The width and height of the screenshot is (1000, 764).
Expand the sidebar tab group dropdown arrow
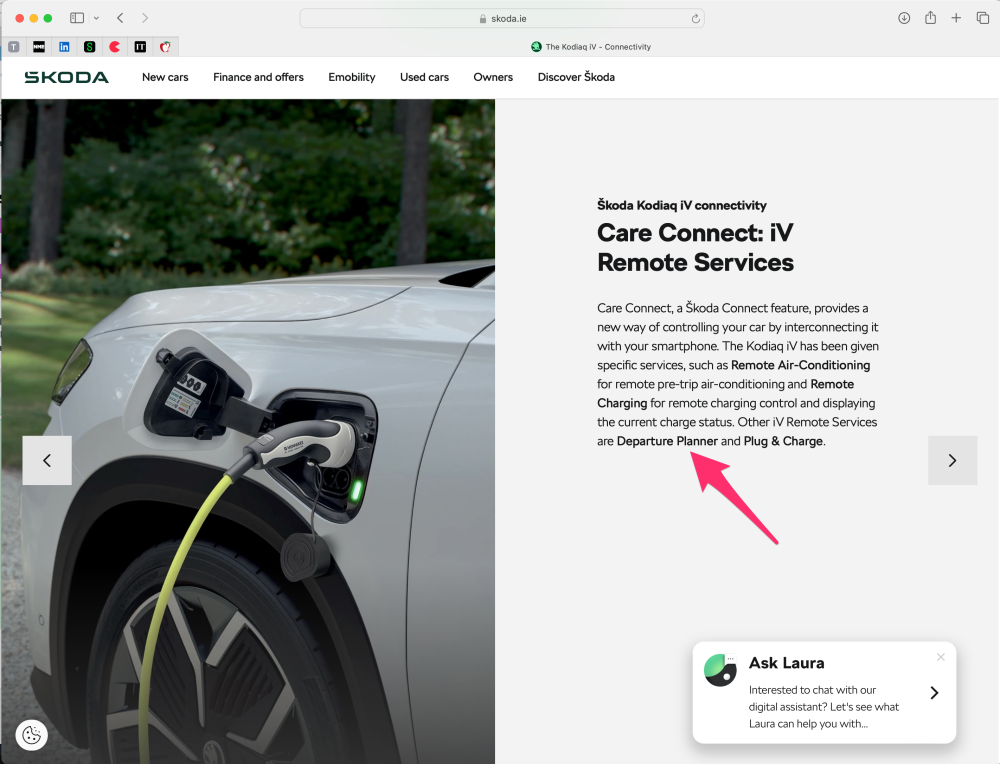[96, 18]
